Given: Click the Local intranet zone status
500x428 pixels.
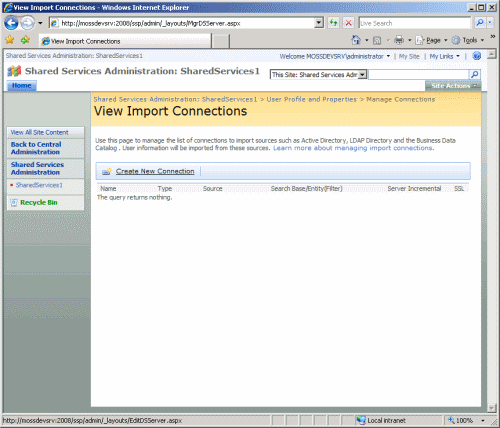Looking at the screenshot, I should click(381, 421).
